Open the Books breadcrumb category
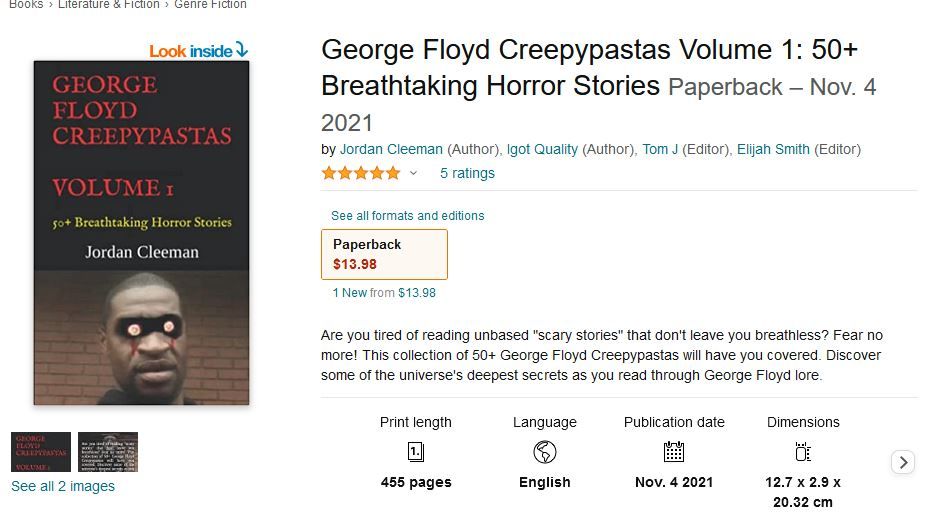Image resolution: width=936 pixels, height=514 pixels. coord(26,4)
